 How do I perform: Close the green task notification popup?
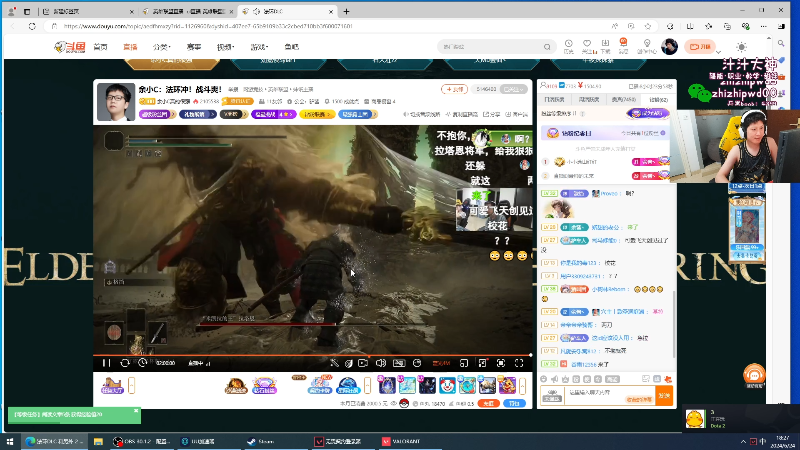(x=136, y=410)
